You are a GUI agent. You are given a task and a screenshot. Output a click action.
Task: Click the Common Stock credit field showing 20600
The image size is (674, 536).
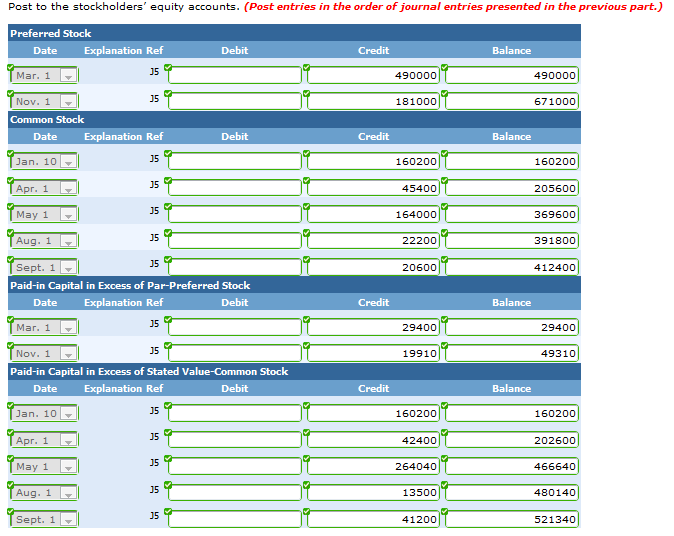coord(373,267)
